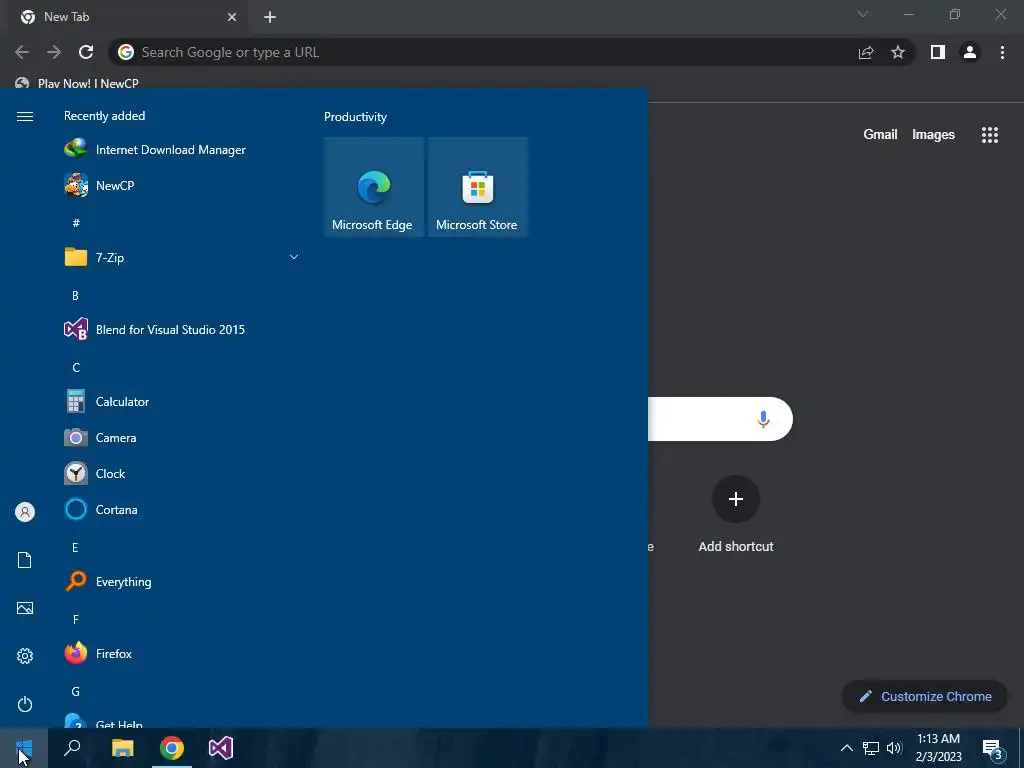This screenshot has width=1024, height=768.
Task: Open the Google apps grid
Action: pos(989,135)
